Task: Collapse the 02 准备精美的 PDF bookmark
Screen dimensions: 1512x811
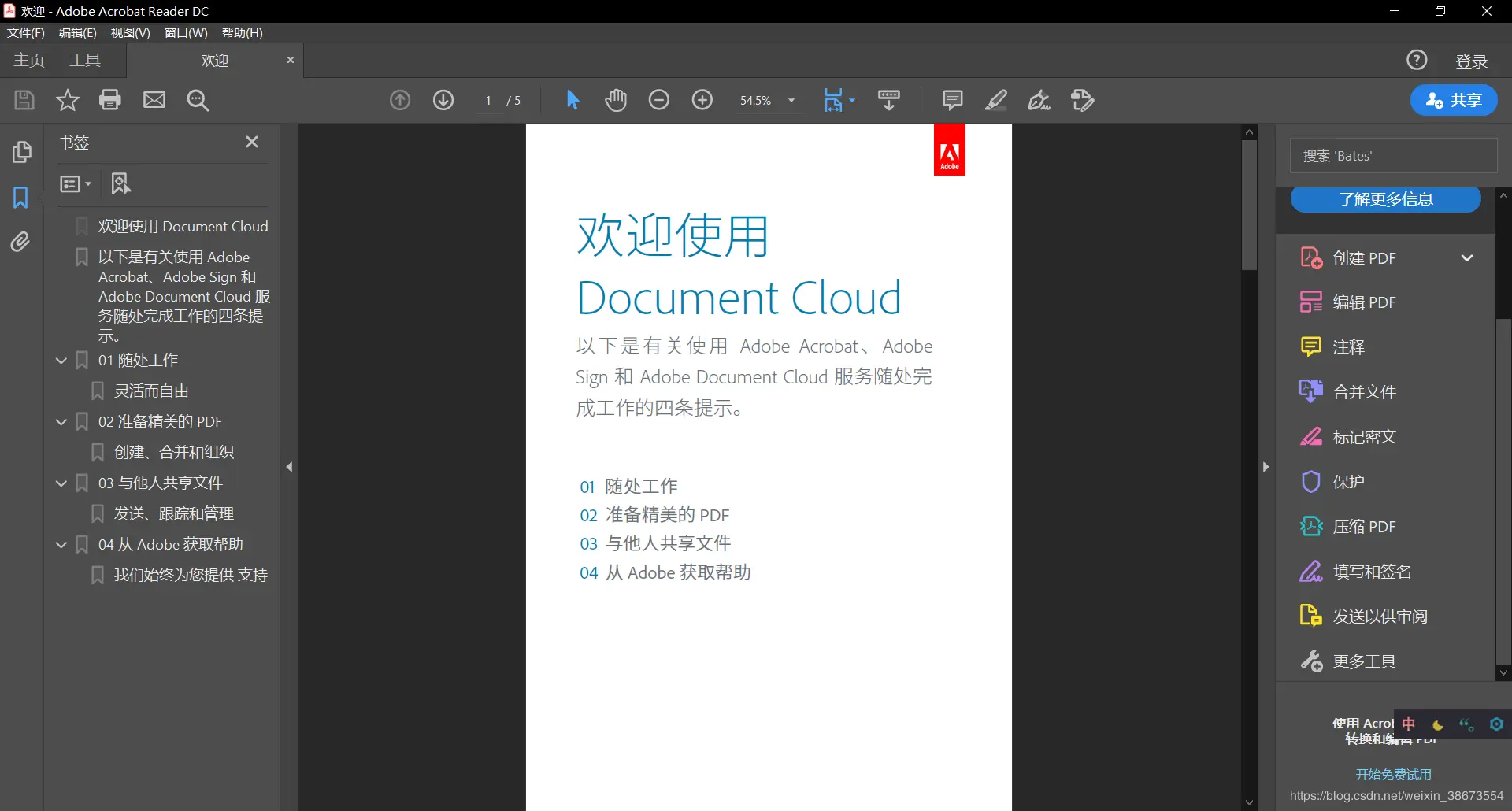Action: tap(61, 421)
